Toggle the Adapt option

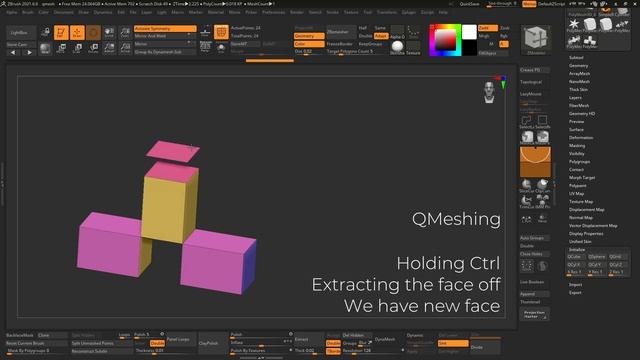click(x=381, y=36)
